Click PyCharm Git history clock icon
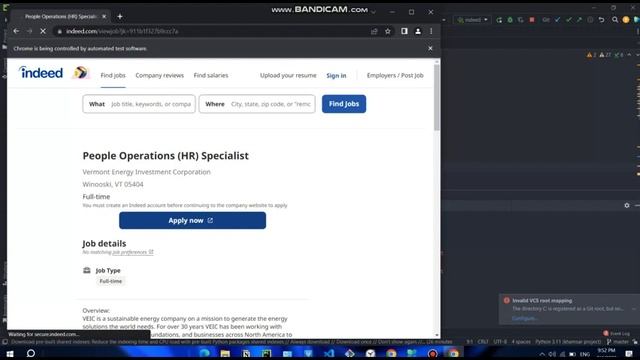 [590, 20]
